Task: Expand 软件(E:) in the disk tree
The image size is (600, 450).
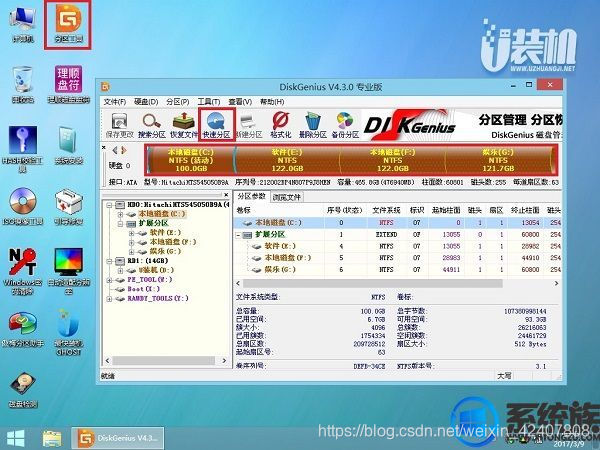Action: point(131,233)
